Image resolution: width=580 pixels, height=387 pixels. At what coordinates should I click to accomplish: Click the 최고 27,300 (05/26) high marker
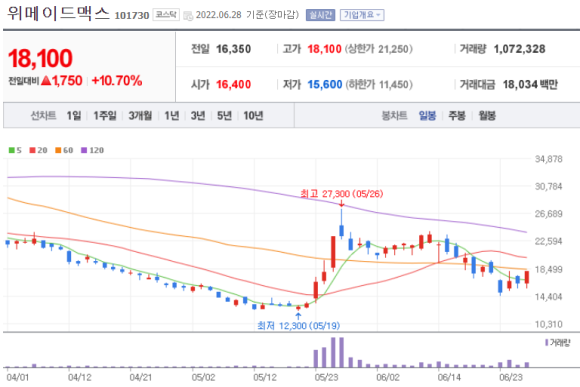point(341,194)
